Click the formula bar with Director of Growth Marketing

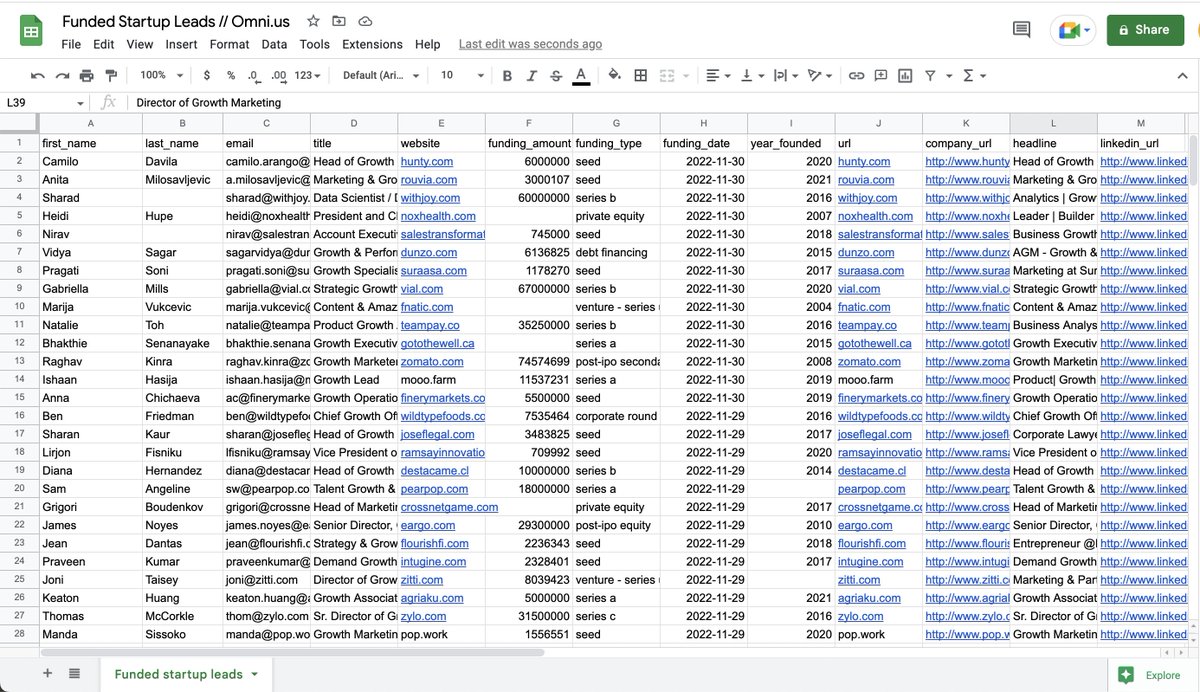[x=665, y=102]
